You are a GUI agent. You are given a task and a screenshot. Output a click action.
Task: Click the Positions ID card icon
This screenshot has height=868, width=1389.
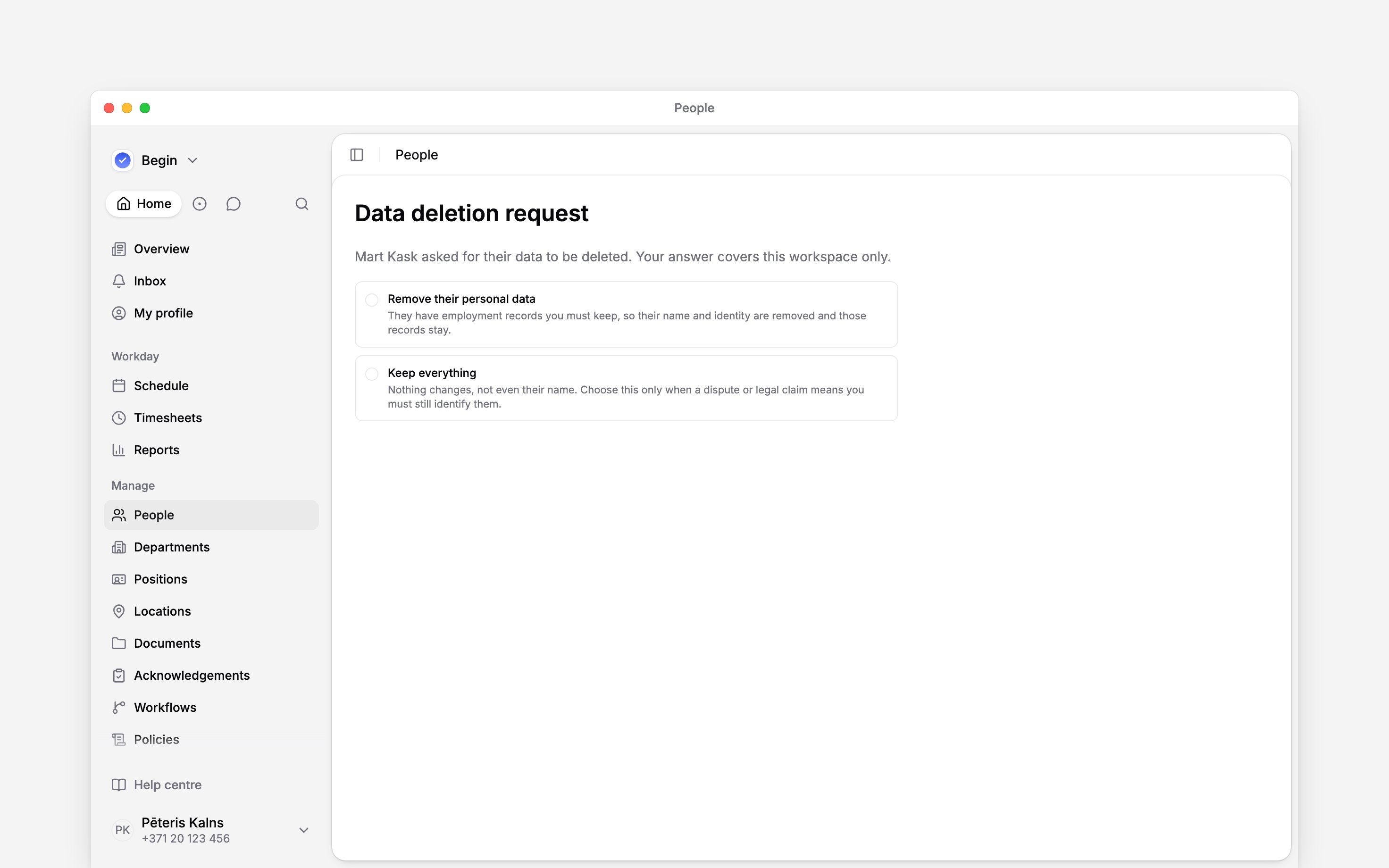(x=119, y=579)
